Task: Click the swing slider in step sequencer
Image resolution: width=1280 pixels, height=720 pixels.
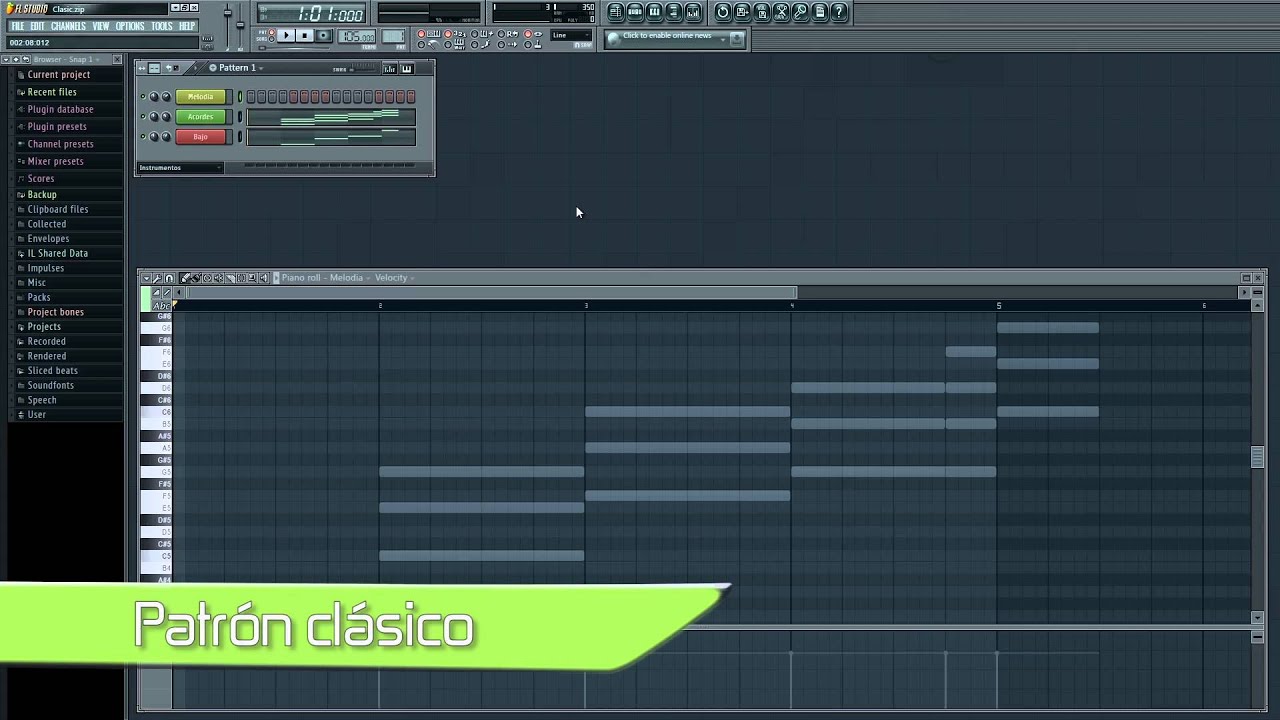Action: (363, 69)
